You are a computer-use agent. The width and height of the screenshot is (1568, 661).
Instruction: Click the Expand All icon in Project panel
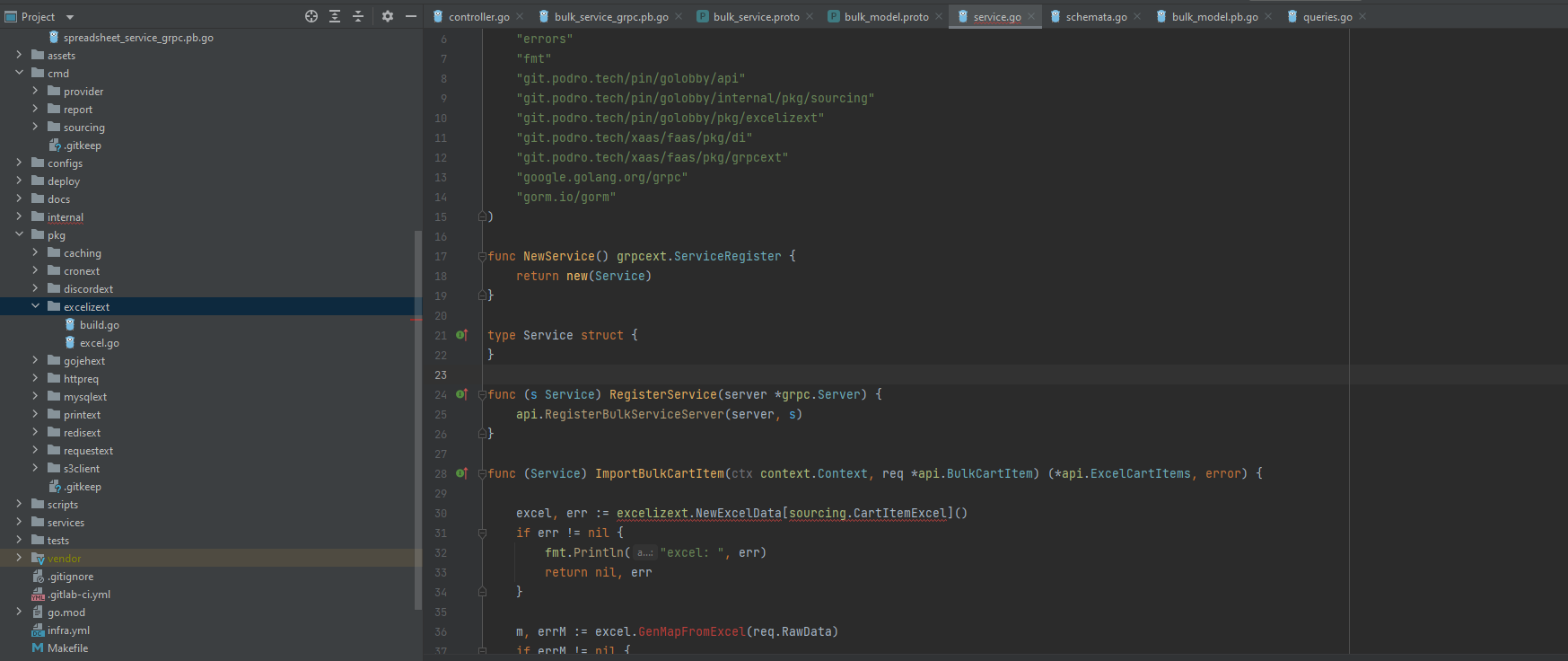point(335,16)
